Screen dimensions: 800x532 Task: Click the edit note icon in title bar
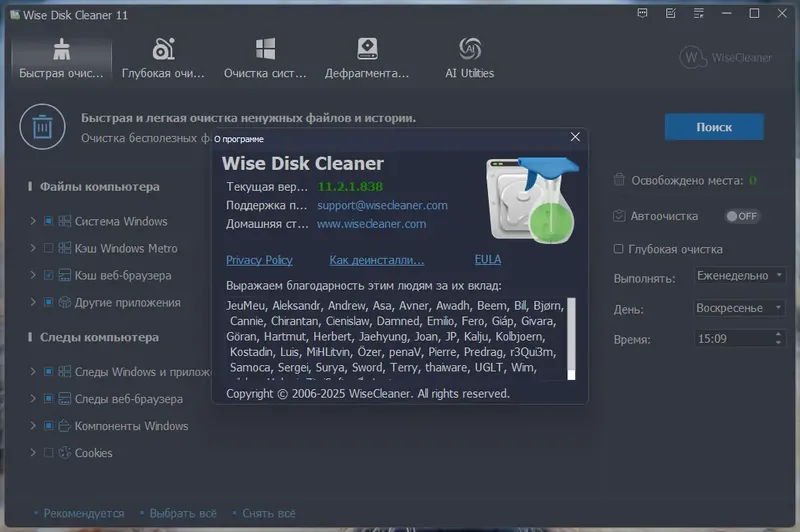tap(670, 13)
